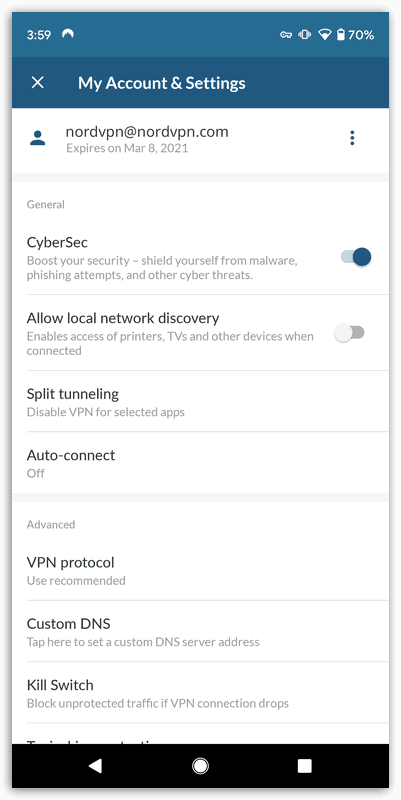Disable the CyberSec toggle
This screenshot has width=401, height=800.
pyautogui.click(x=356, y=257)
